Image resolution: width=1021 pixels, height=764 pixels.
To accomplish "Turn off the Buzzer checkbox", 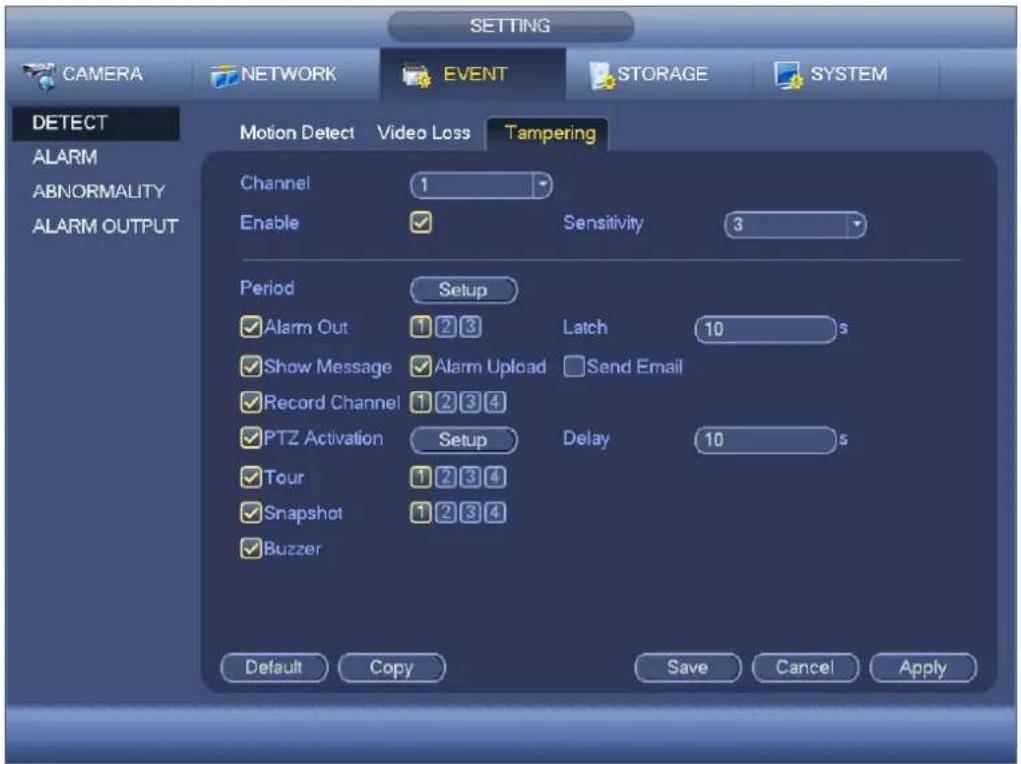I will (251, 548).
